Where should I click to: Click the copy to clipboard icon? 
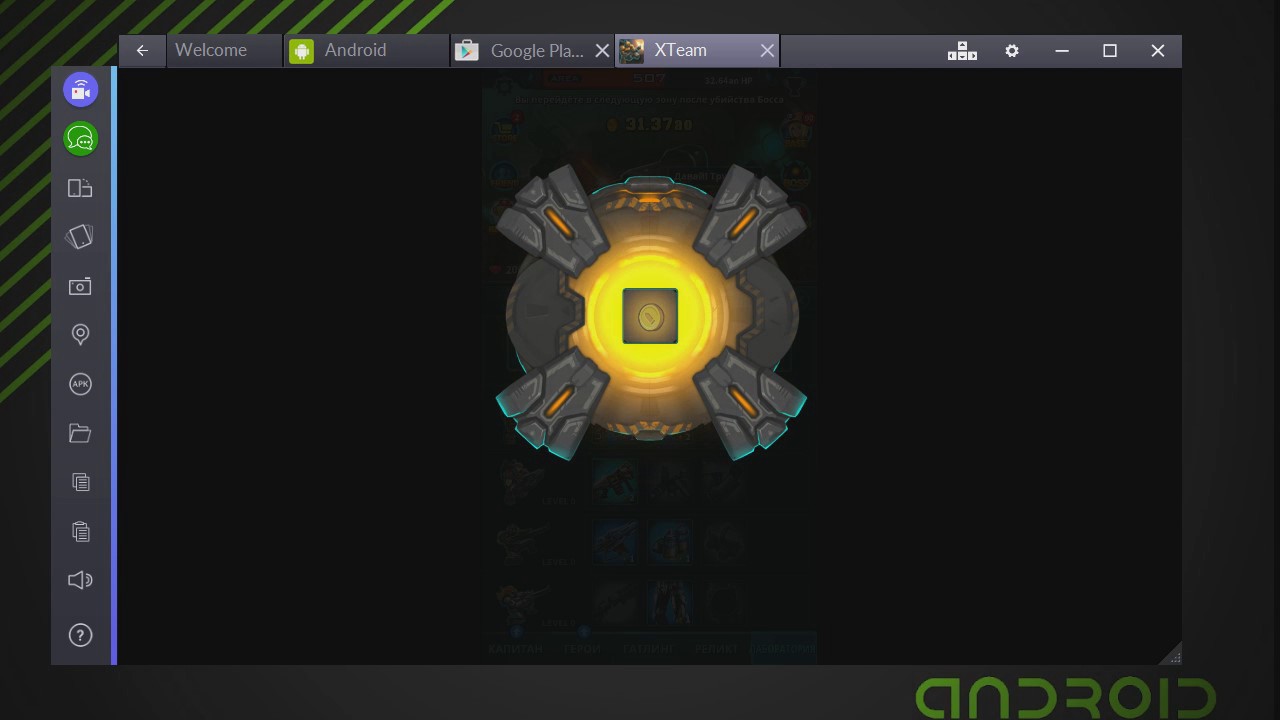81,482
